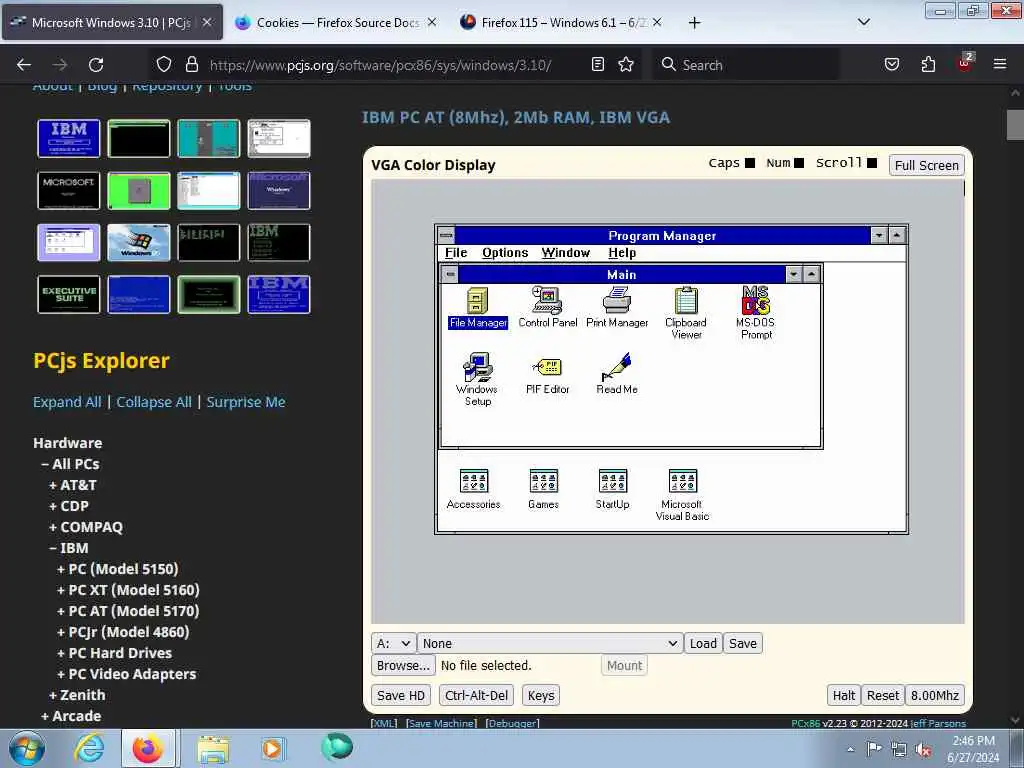This screenshot has width=1024, height=768.
Task: Open Options menu in Program Manager
Action: 505,253
